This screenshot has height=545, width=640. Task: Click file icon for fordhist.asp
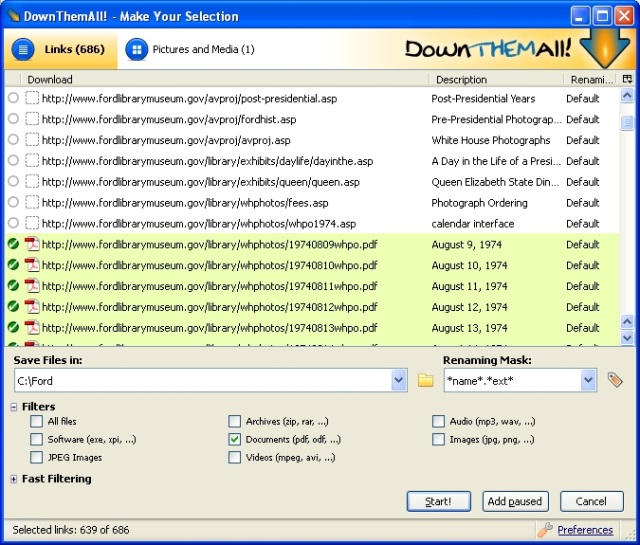pos(32,119)
